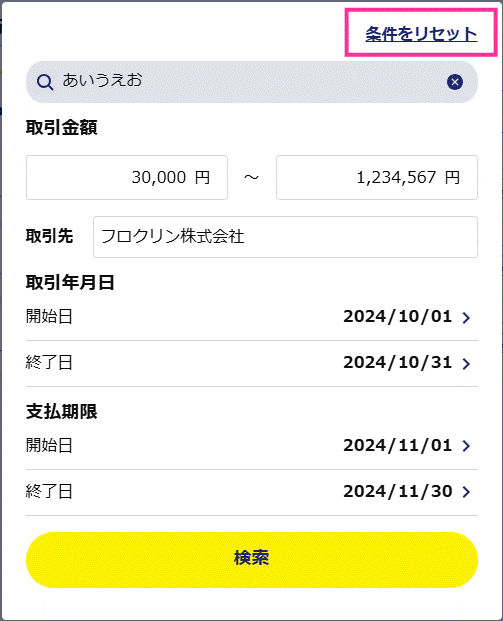Focus the あいうえお search field
The height and width of the screenshot is (621, 503).
[252, 82]
